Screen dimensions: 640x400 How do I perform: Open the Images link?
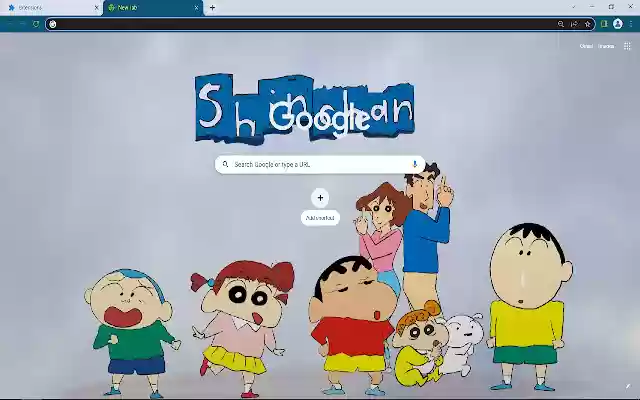[x=606, y=46]
